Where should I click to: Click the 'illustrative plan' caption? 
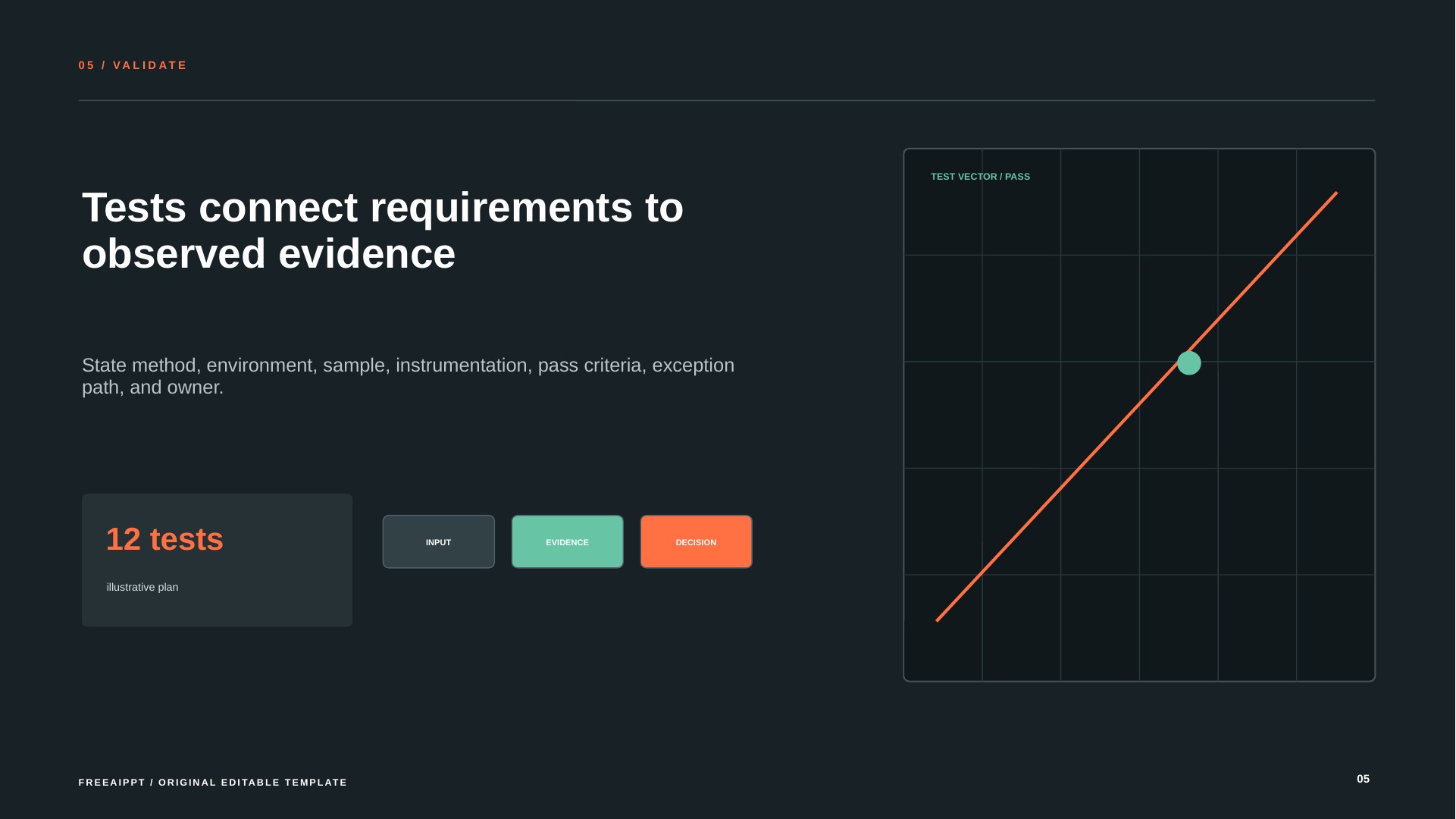click(142, 587)
